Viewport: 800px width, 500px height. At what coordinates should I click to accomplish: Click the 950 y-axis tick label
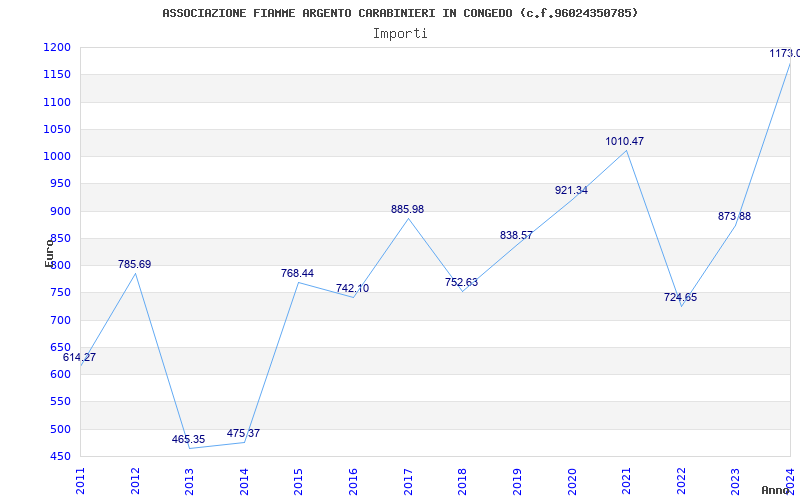[61, 184]
